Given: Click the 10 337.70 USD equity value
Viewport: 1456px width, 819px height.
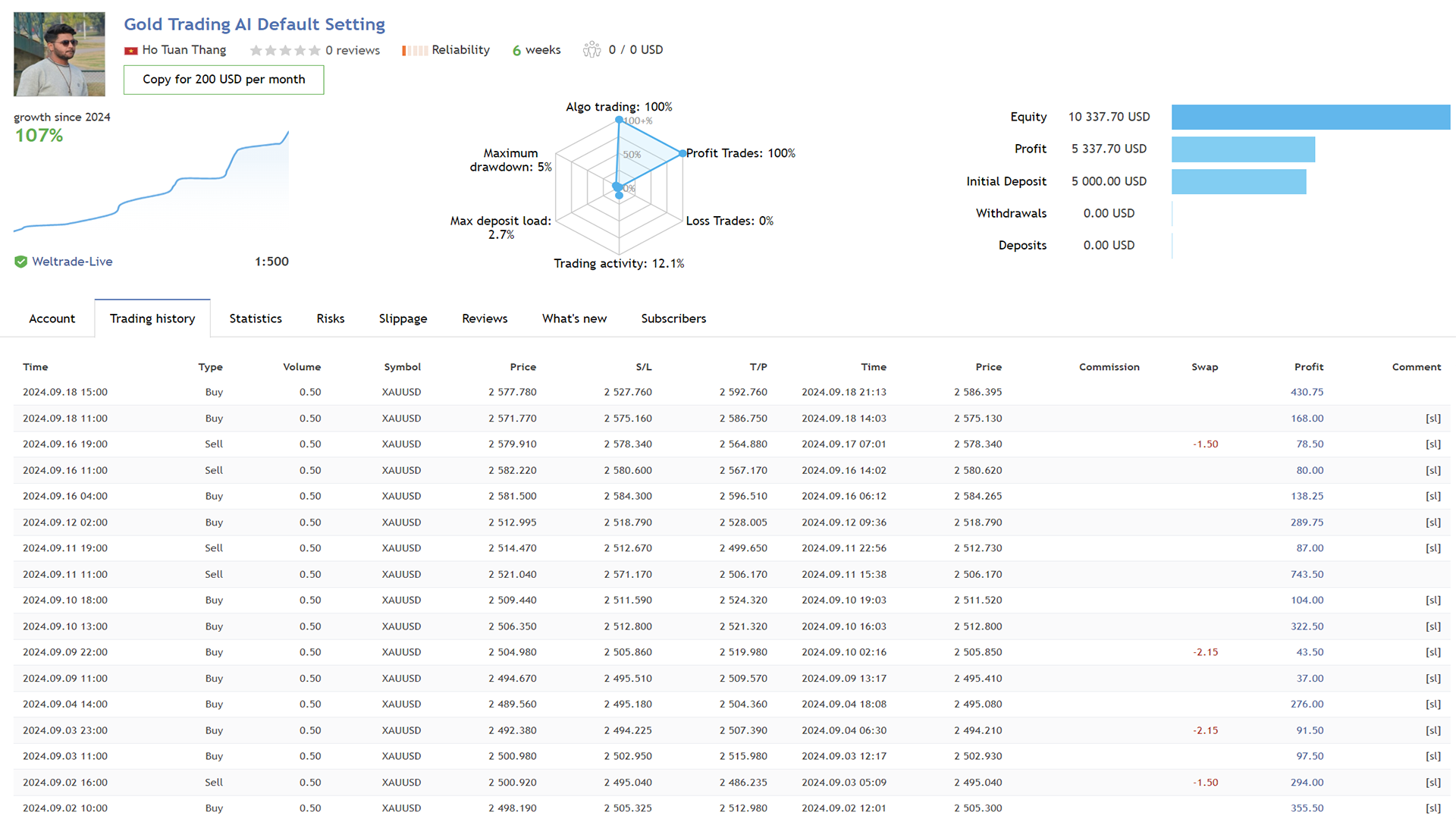Looking at the screenshot, I should click(x=1109, y=117).
